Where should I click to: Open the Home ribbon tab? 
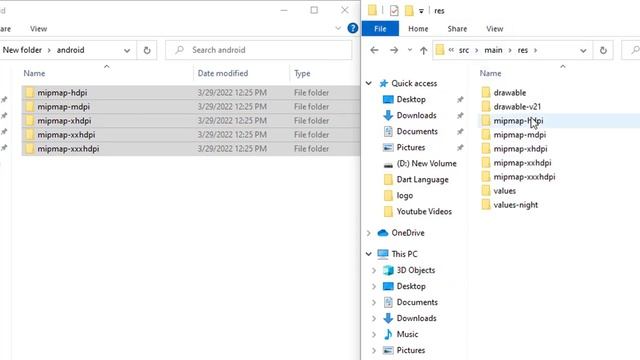coord(418,29)
